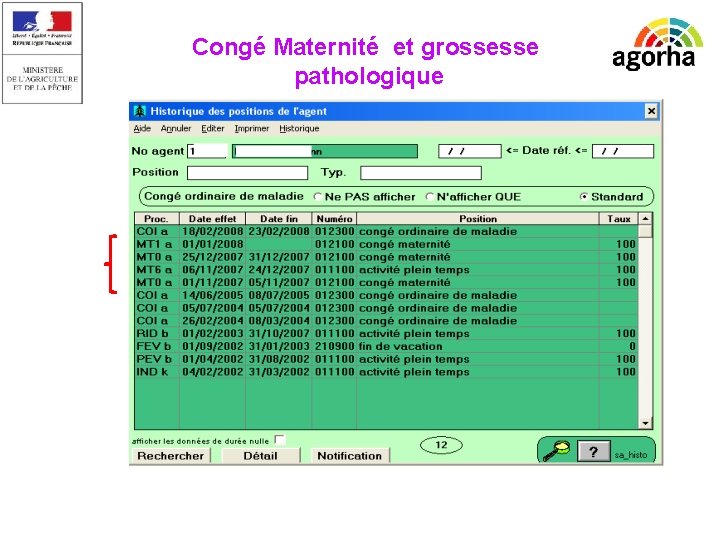Select the COI row dated 14/06/2005
The image size is (720, 540).
[386, 295]
